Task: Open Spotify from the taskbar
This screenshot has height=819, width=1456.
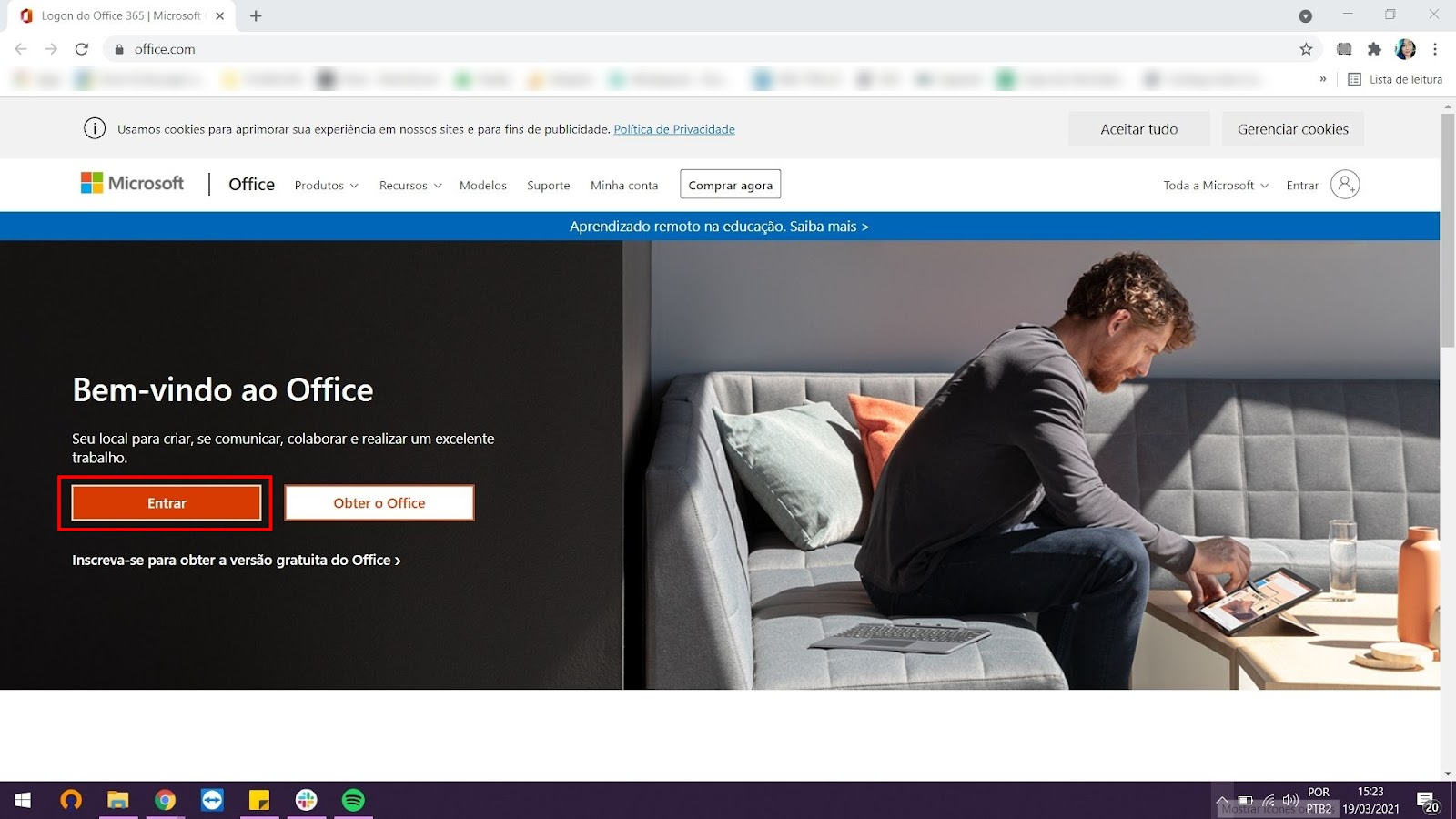Action: coord(353,800)
